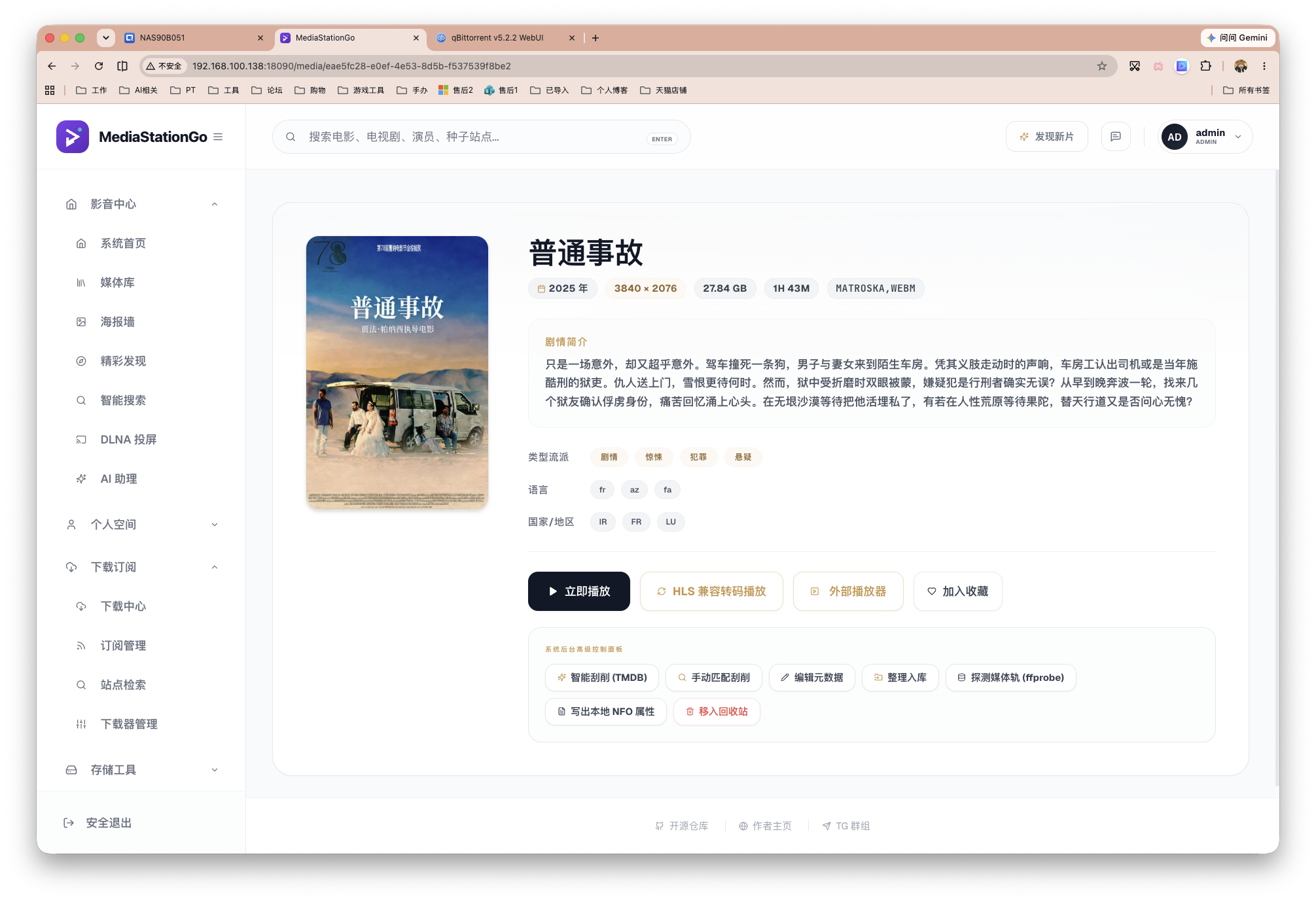Collapse the 下载订阅 sidebar section
The image size is (1316, 902).
pos(215,567)
